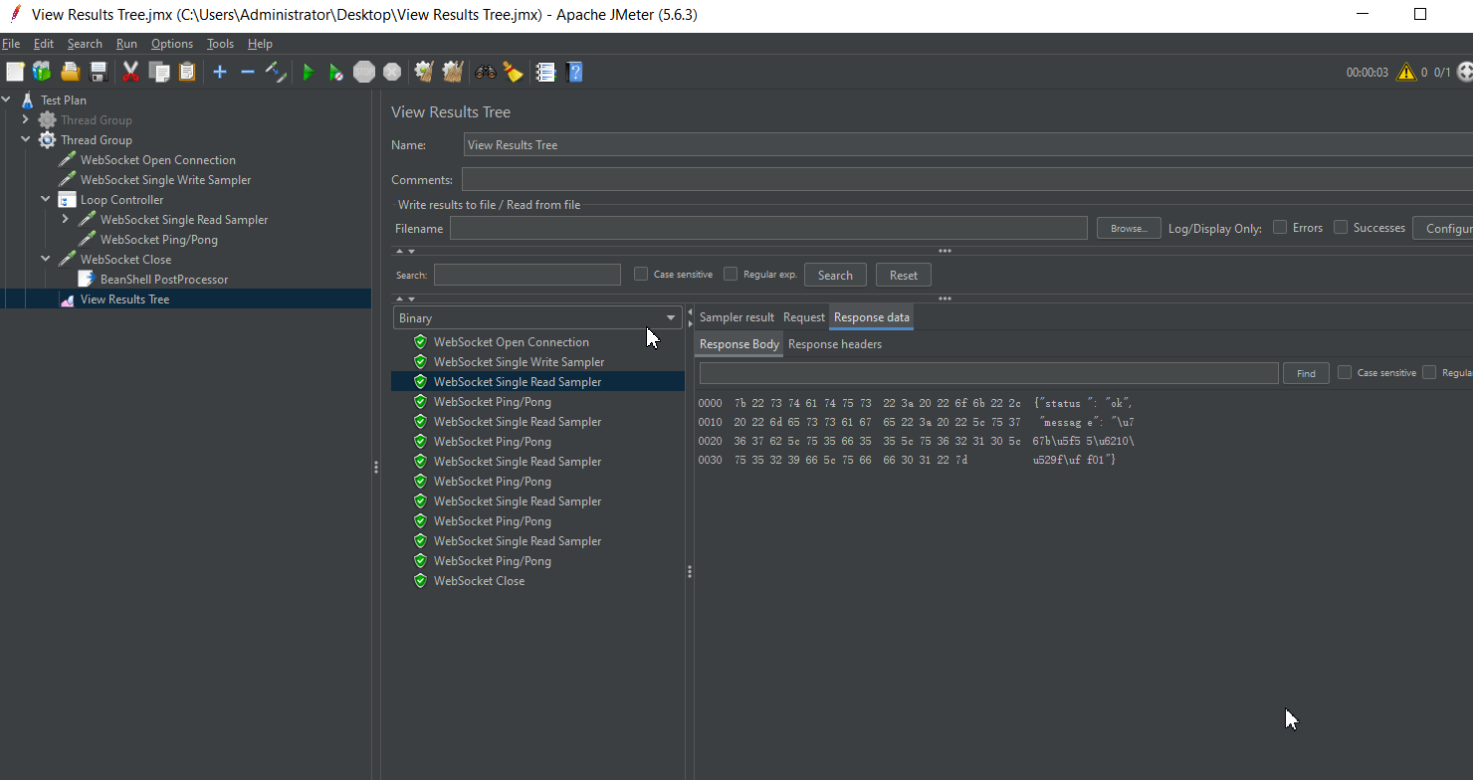
Task: Start the test with green play icon
Action: 309,72
